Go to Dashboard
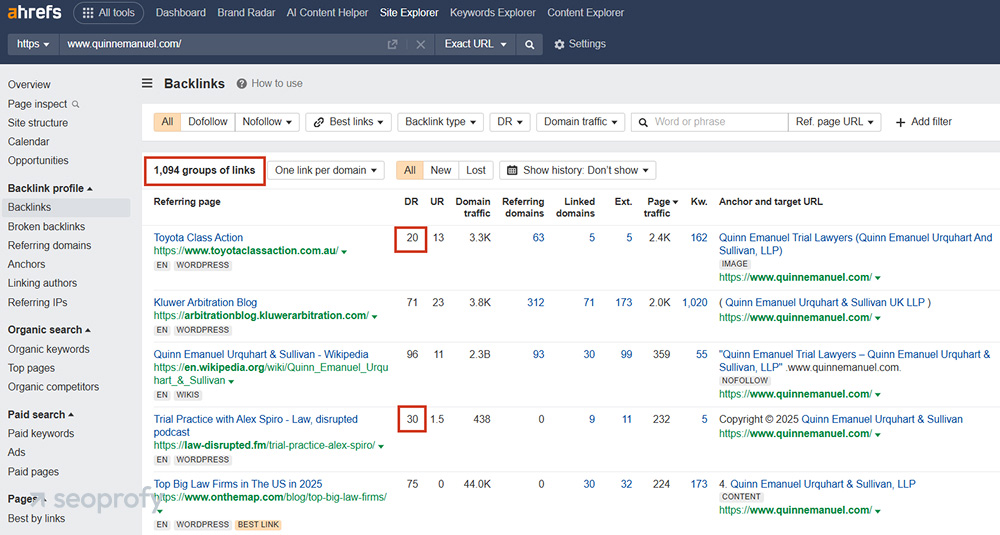 click(x=180, y=13)
